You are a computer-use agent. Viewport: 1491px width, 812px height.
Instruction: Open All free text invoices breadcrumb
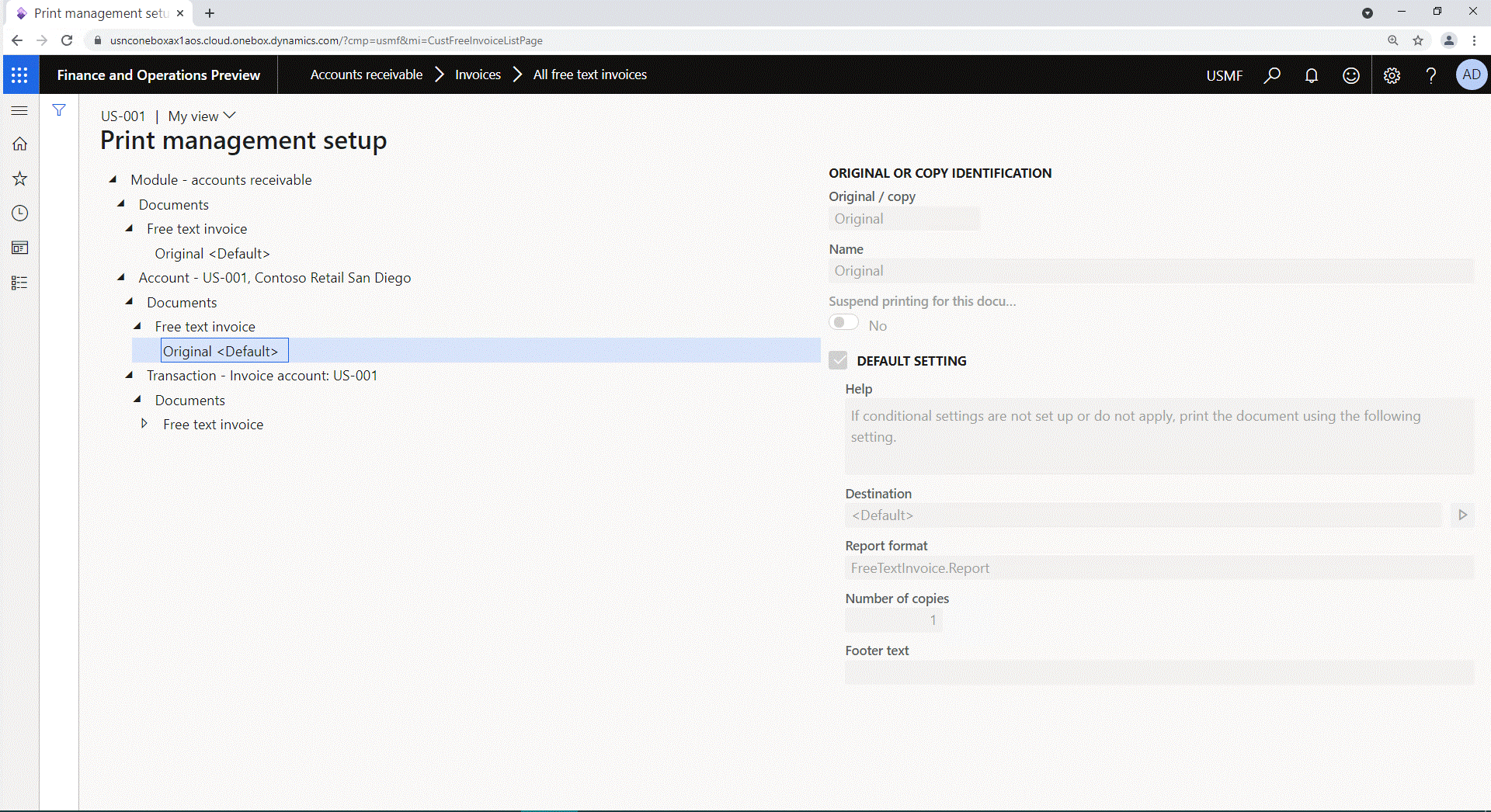tap(590, 75)
